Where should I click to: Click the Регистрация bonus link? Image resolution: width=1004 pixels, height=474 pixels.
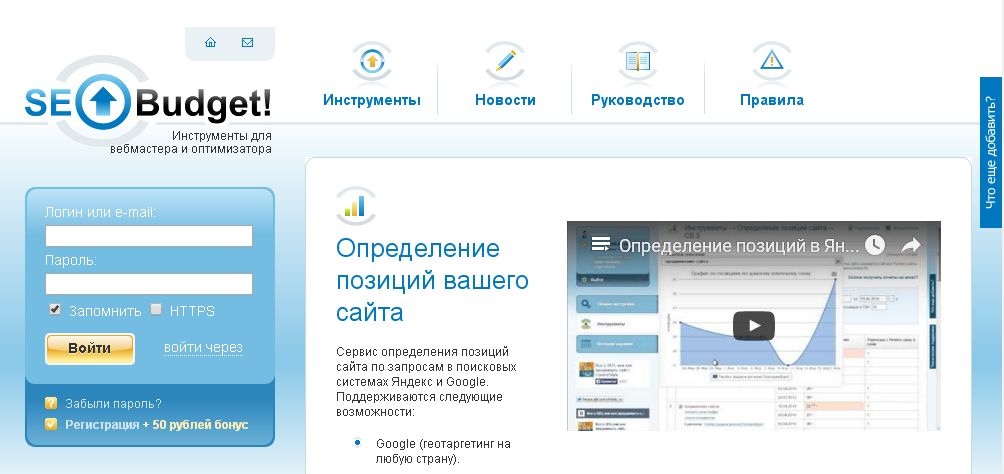click(156, 425)
